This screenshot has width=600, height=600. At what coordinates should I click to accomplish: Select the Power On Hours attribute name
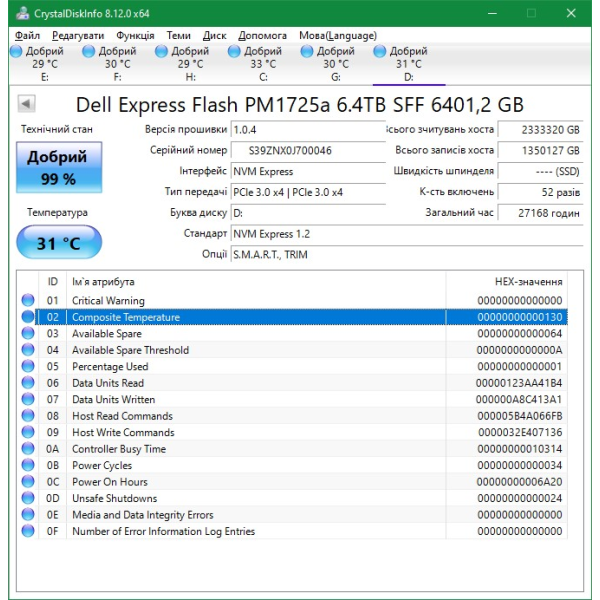click(110, 482)
